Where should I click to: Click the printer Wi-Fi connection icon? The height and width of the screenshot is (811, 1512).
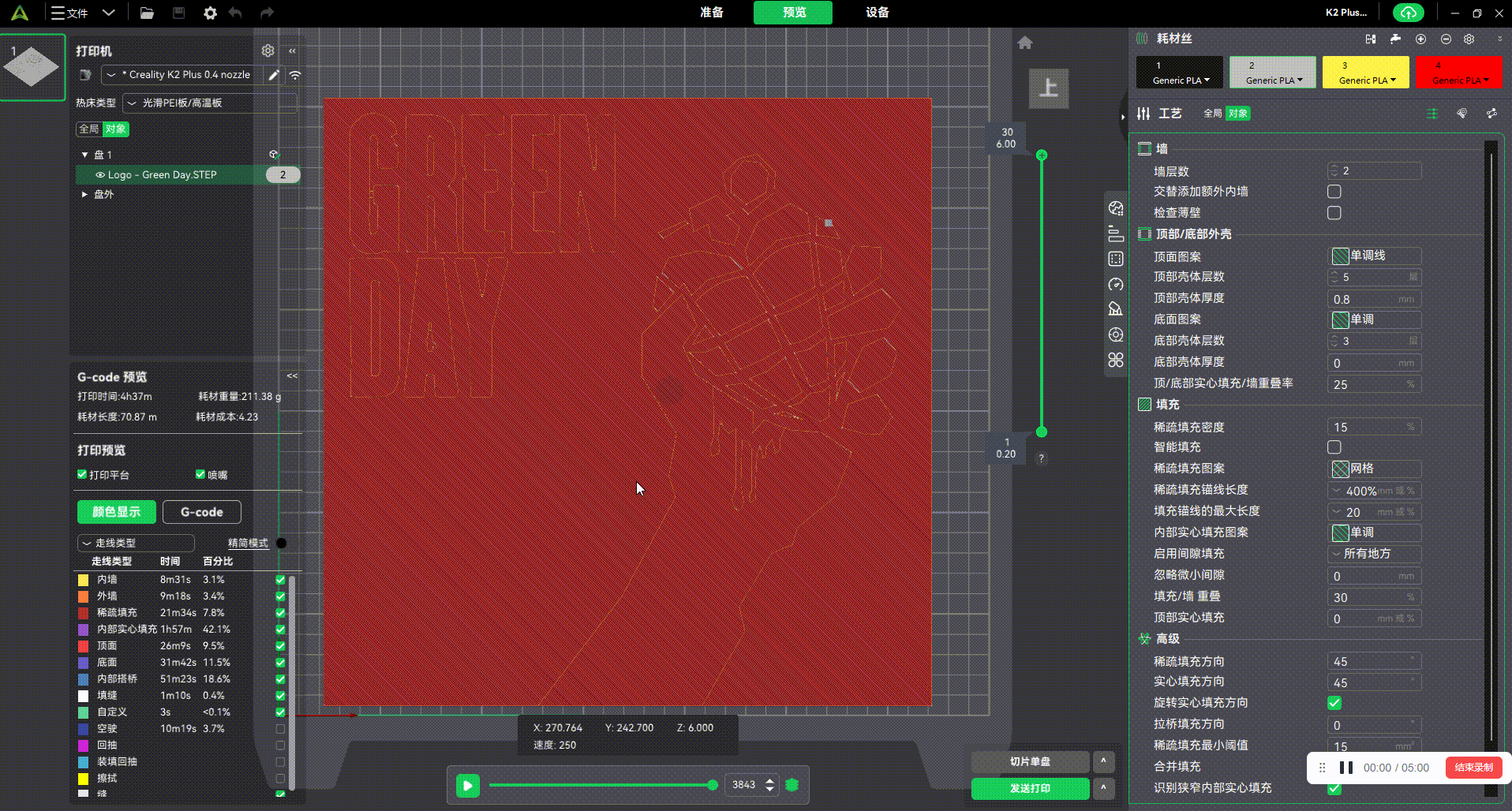(295, 75)
